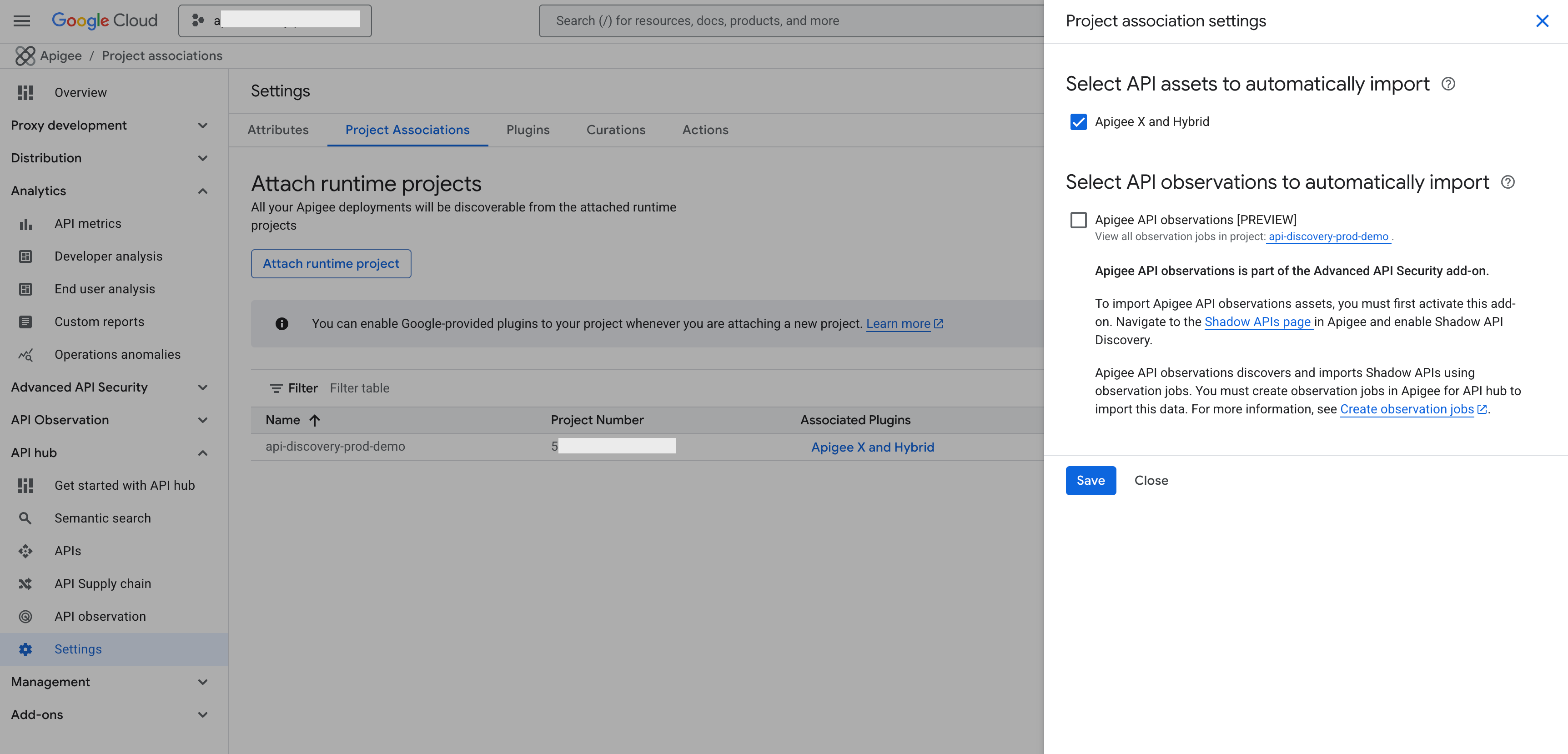
Task: Click the Developer analysis icon
Action: [25, 256]
